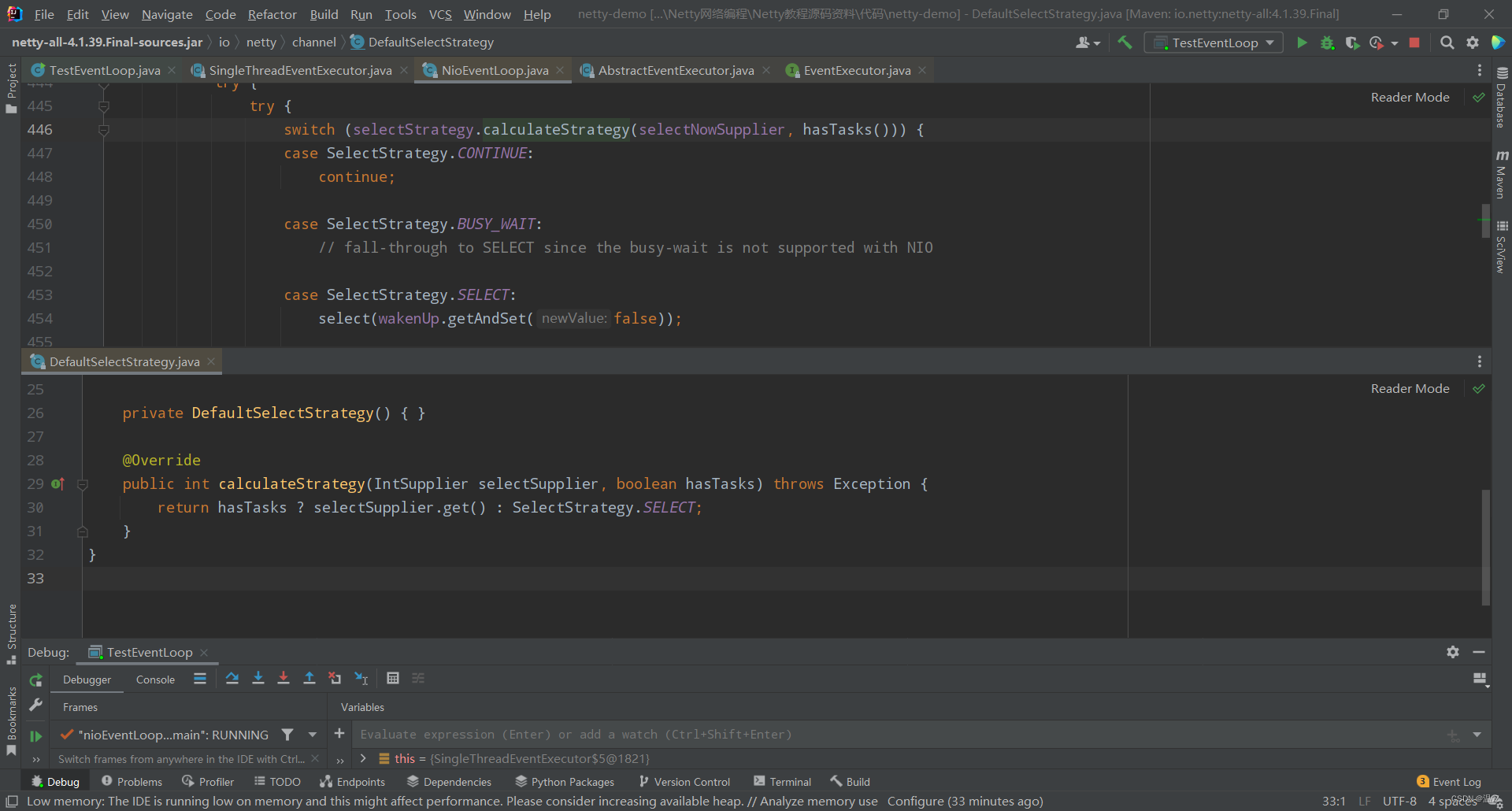Select the EventExecutor.java tab
Image resolution: width=1512 pixels, height=811 pixels.
857,70
